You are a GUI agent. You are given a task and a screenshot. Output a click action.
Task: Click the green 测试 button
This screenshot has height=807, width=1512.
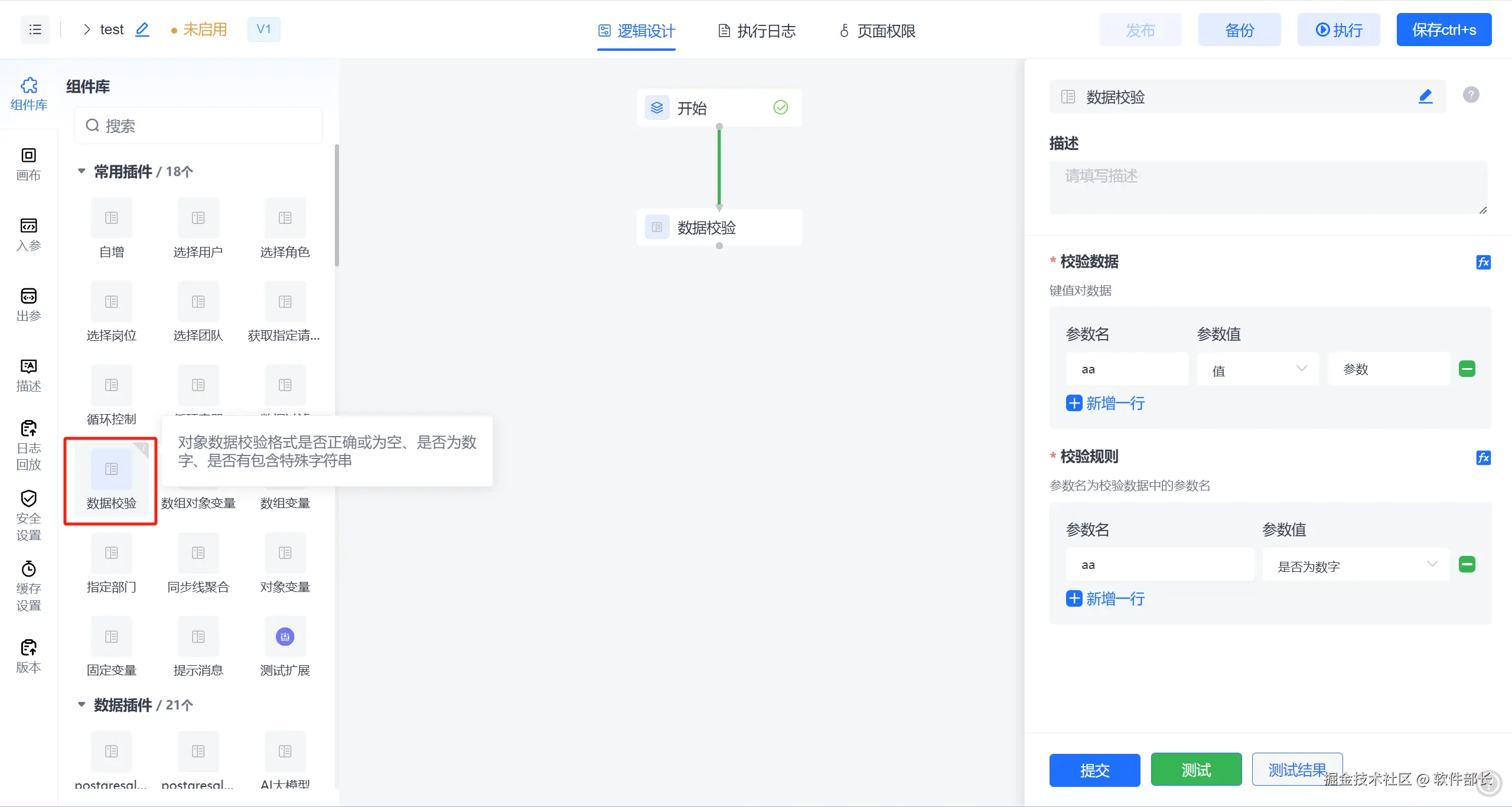point(1196,770)
